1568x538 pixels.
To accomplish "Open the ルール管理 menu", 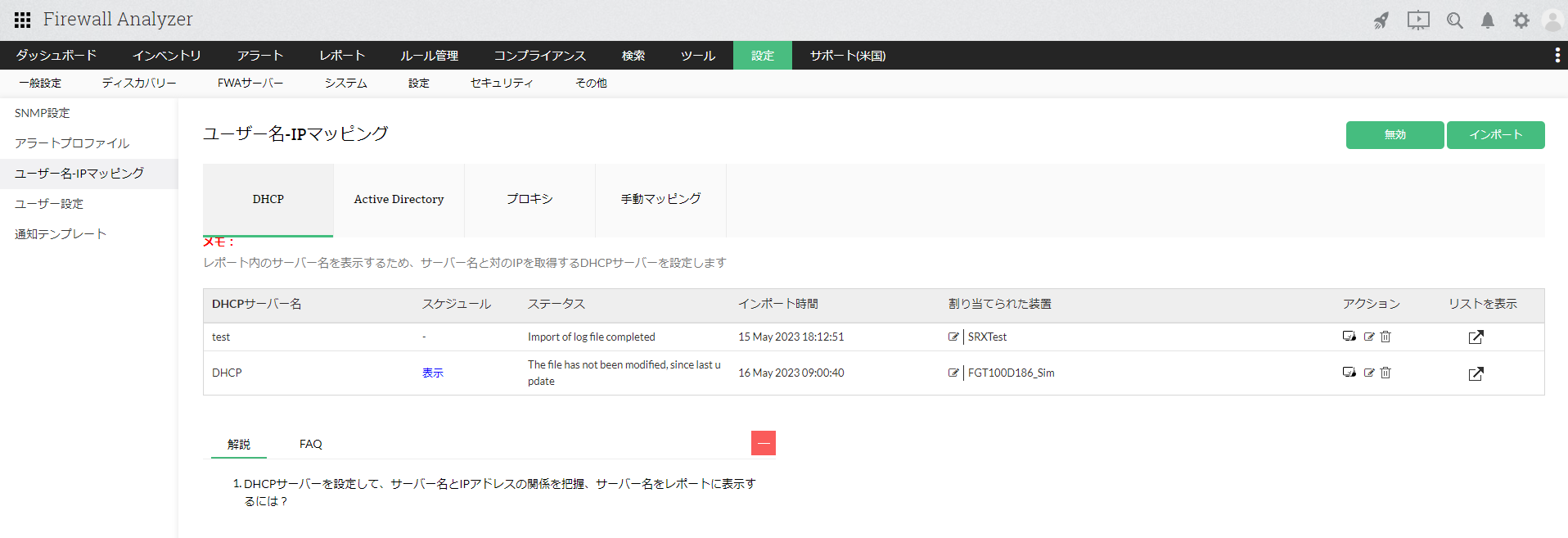I will [429, 56].
